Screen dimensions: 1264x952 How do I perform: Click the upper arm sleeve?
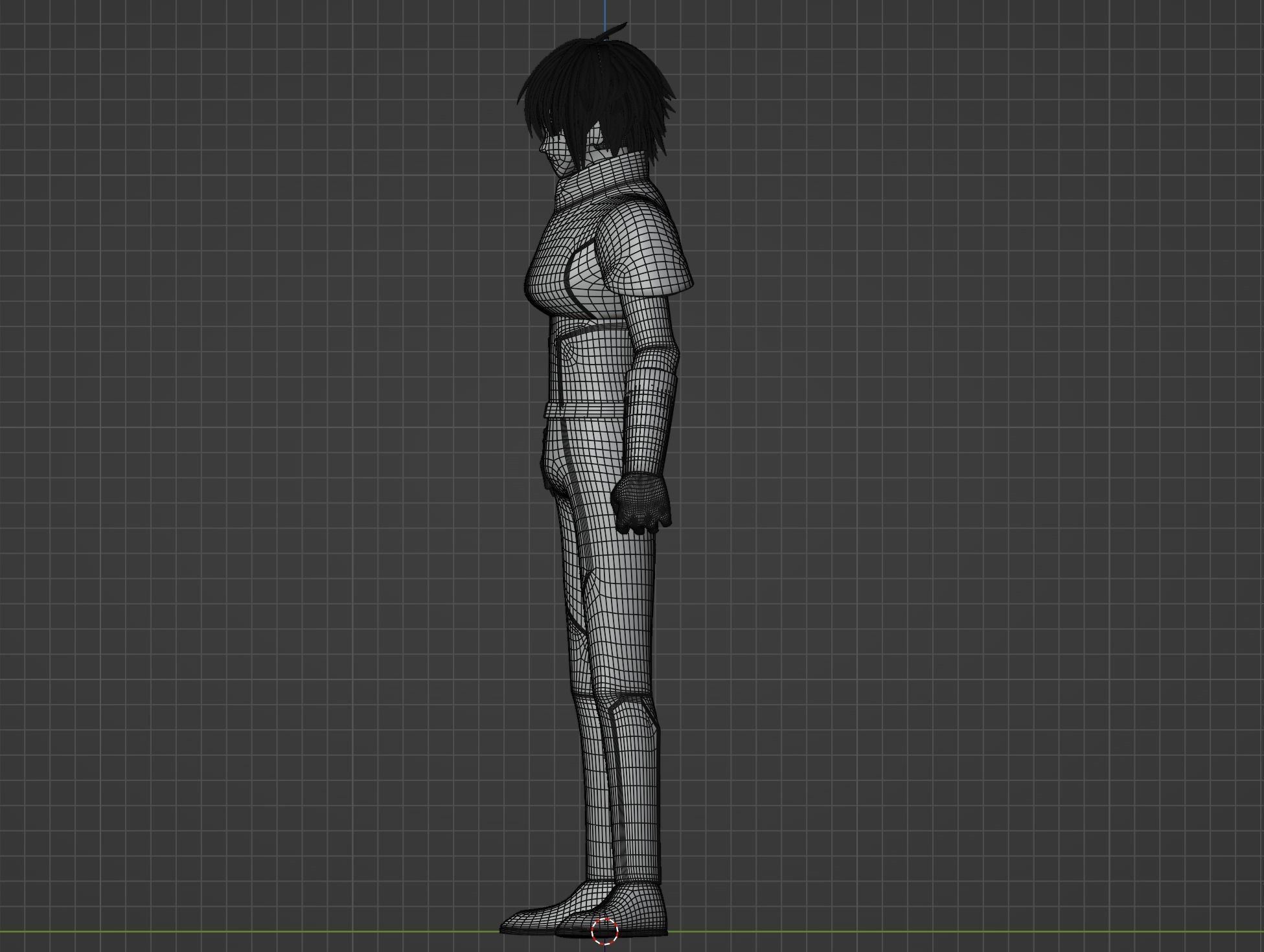click(x=648, y=324)
